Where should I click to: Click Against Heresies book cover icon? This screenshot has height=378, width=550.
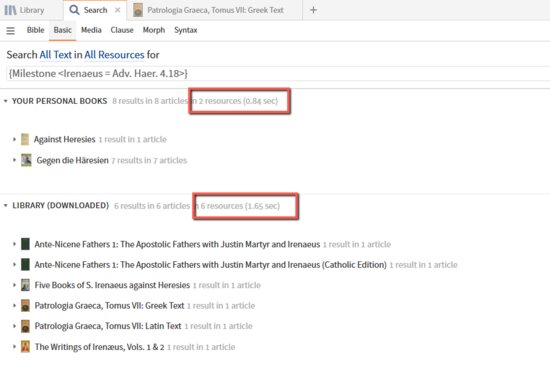click(25, 139)
